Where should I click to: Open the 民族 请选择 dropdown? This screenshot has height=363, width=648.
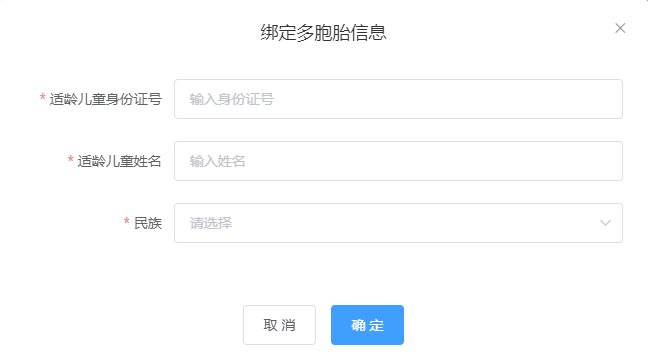tap(398, 223)
